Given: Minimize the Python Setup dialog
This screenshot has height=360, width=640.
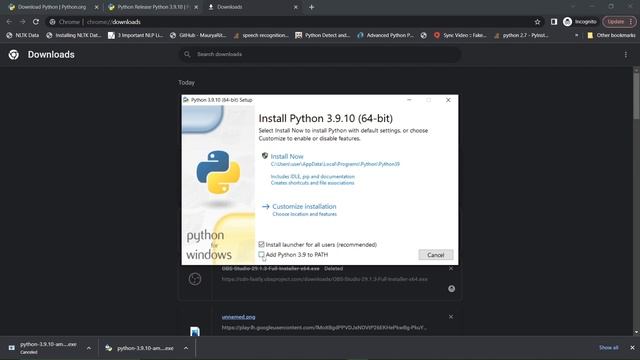Looking at the screenshot, I should tap(409, 100).
